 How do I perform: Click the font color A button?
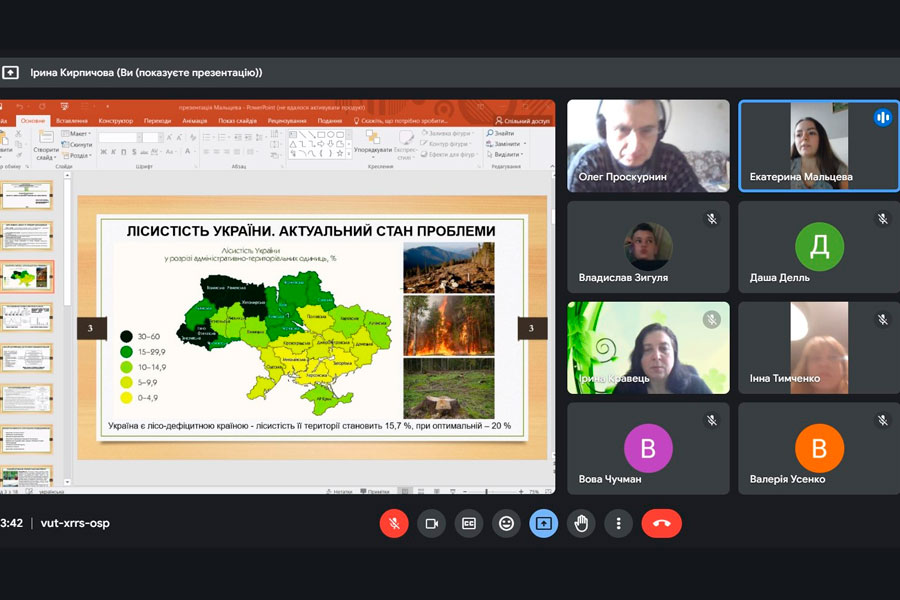[x=188, y=152]
